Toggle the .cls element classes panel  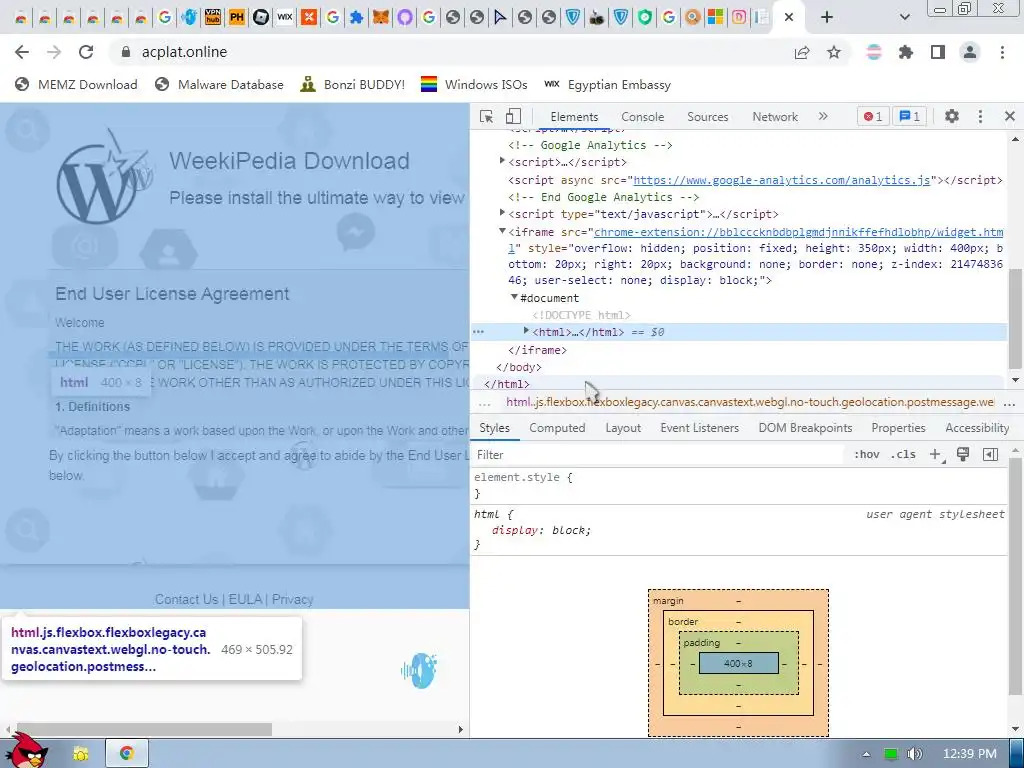pyautogui.click(x=903, y=455)
